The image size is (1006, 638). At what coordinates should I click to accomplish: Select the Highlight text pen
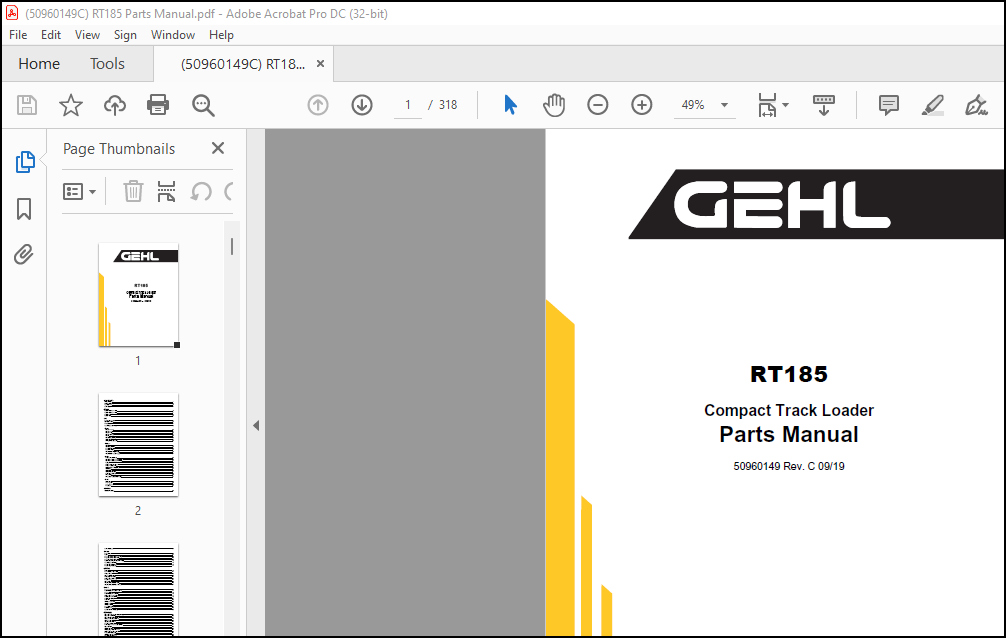[x=932, y=105]
